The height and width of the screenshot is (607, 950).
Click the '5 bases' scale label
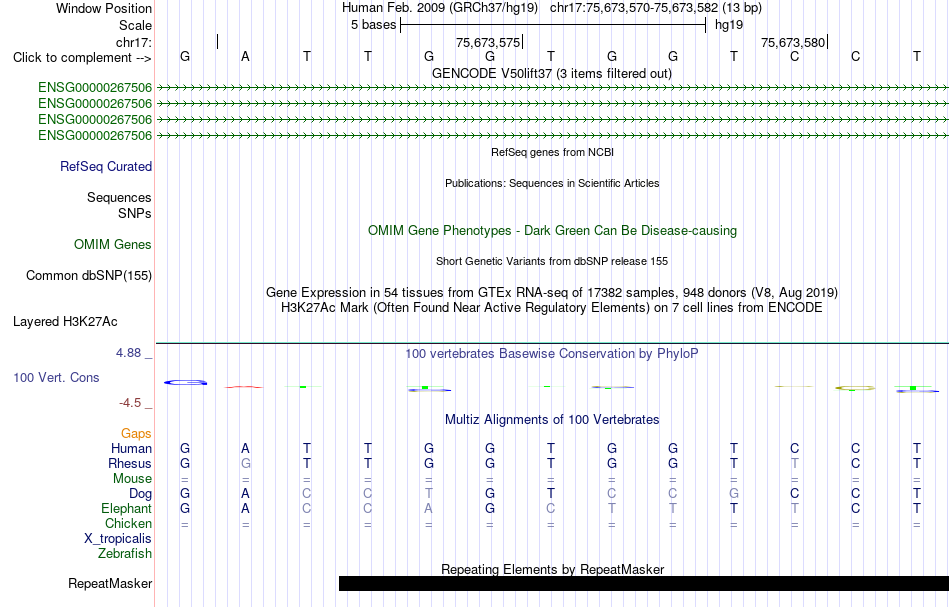pyautogui.click(x=373, y=25)
